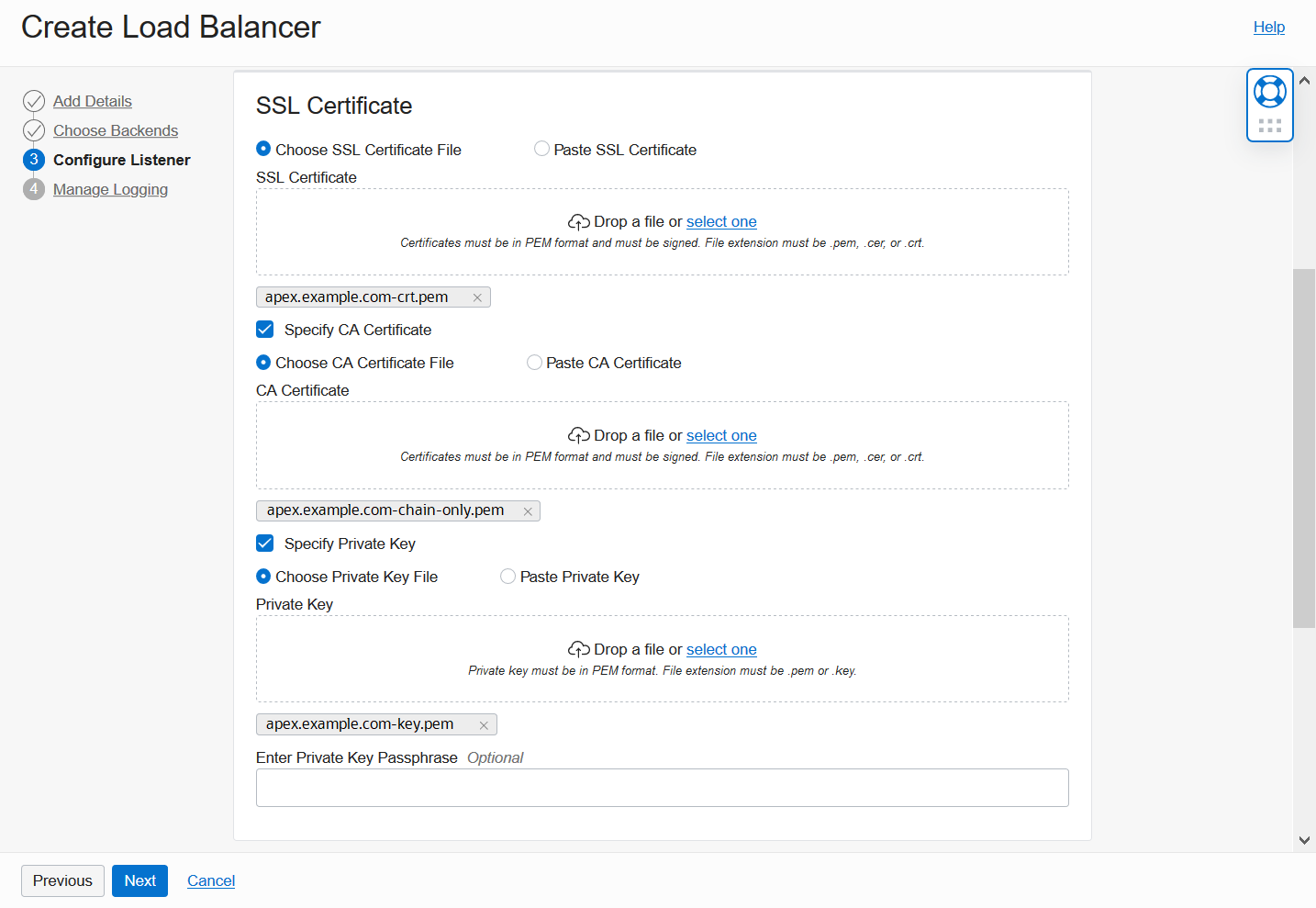This screenshot has height=908, width=1316.
Task: Remove the apex.example.com-crt.pem file chip
Action: click(x=477, y=297)
